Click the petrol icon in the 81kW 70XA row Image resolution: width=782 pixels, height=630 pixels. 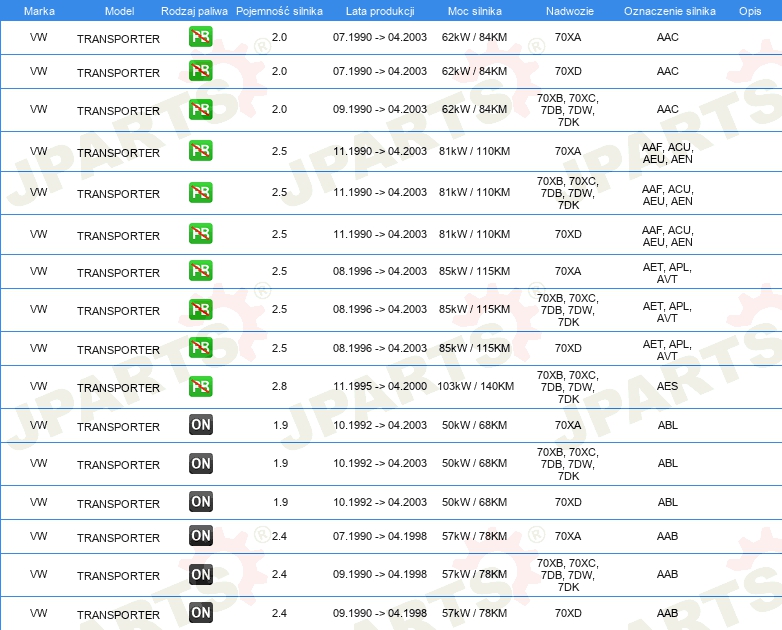[x=200, y=151]
